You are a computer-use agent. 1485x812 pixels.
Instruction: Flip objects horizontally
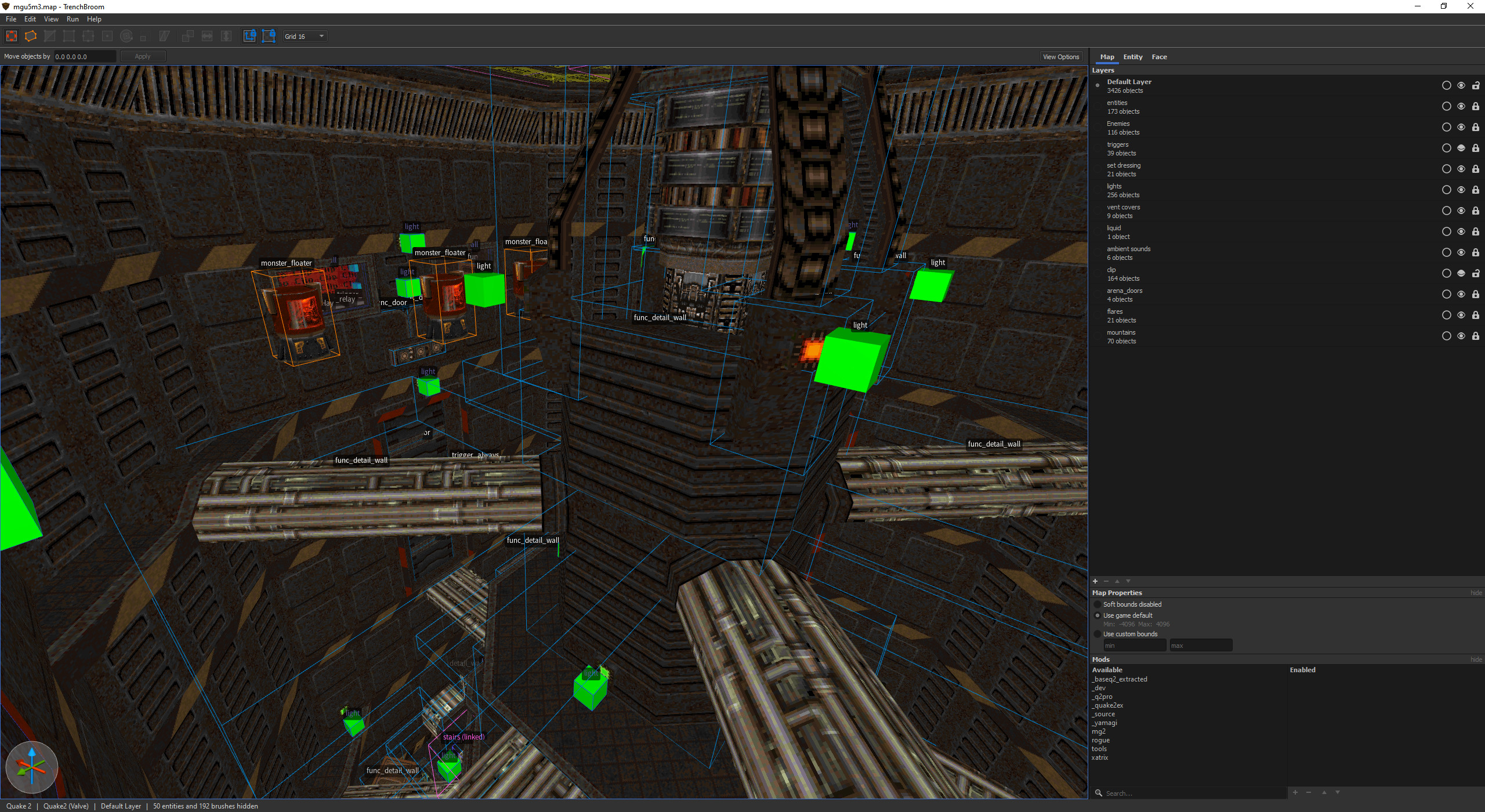click(207, 36)
